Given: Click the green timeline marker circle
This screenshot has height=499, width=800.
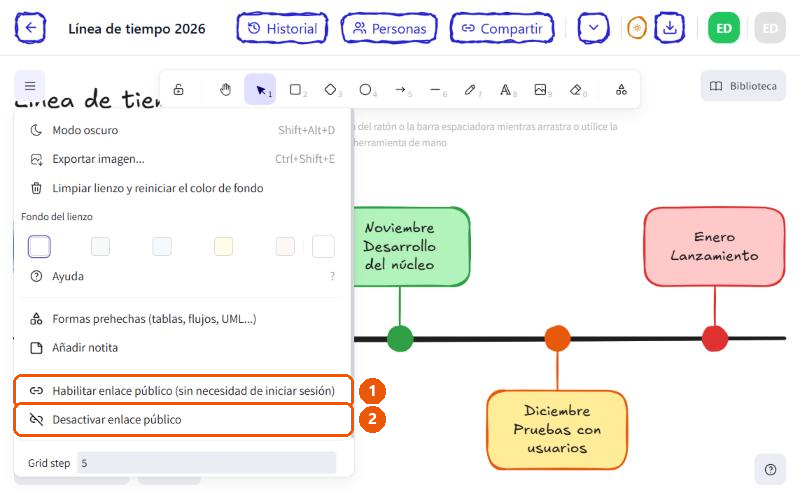Looking at the screenshot, I should [400, 338].
